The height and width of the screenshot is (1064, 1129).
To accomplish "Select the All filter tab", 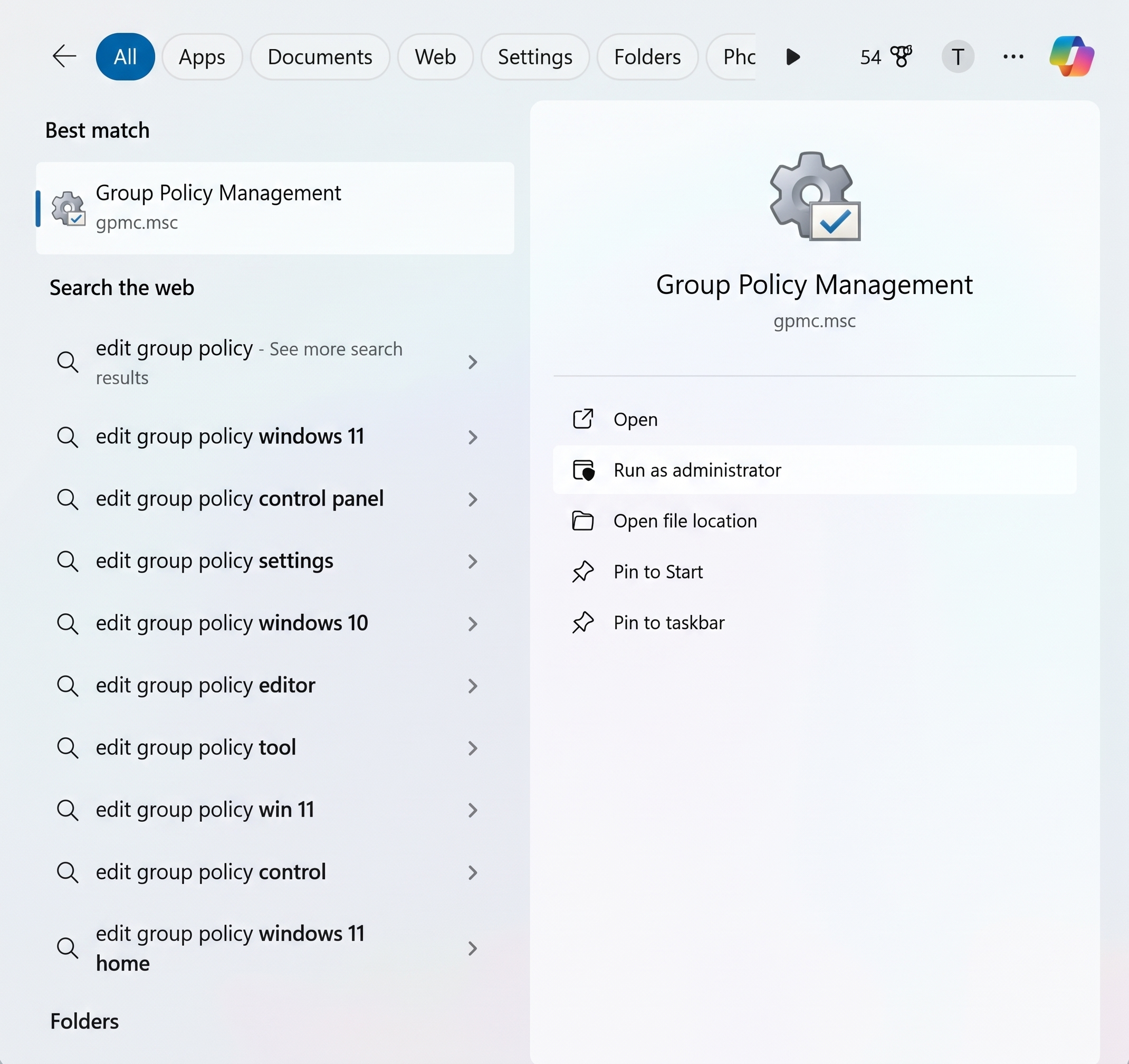I will [125, 57].
